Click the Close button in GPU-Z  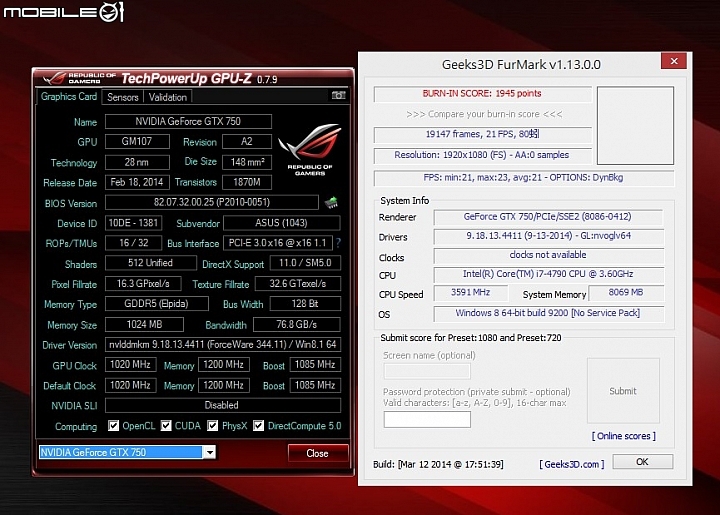317,453
